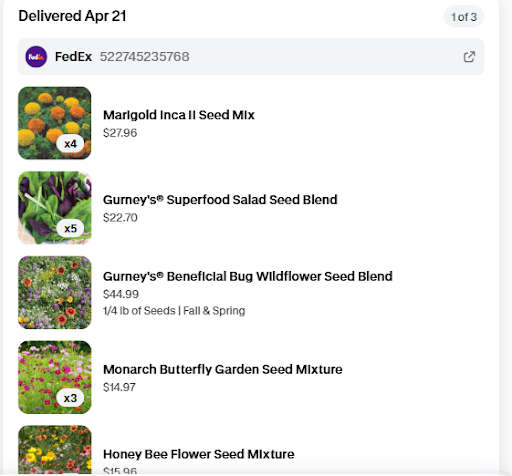512x476 pixels.
Task: Click the x5 quantity badge on salad blend
Action: (x=70, y=229)
